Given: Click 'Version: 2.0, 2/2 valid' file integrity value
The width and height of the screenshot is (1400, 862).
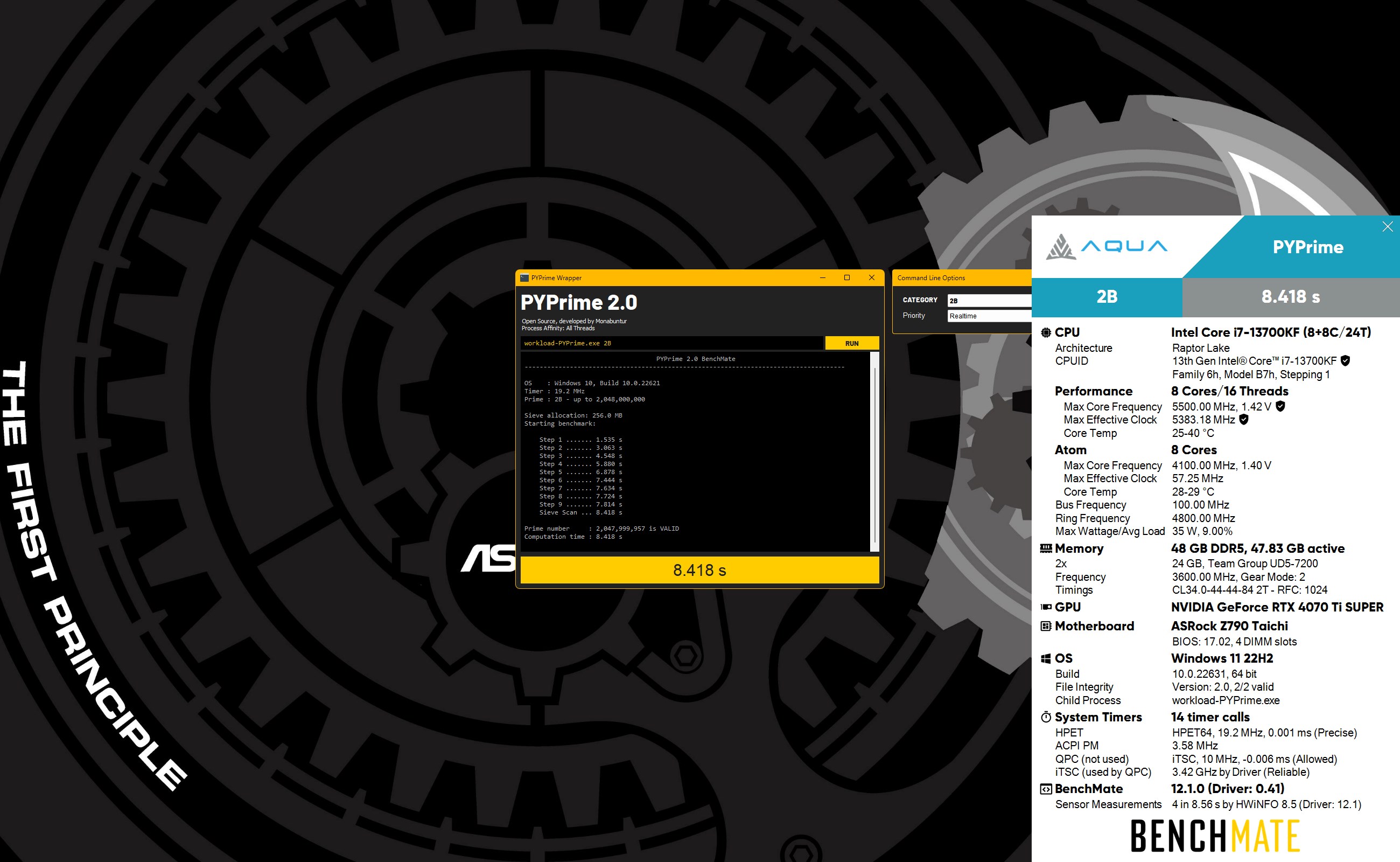Looking at the screenshot, I should (x=1223, y=687).
